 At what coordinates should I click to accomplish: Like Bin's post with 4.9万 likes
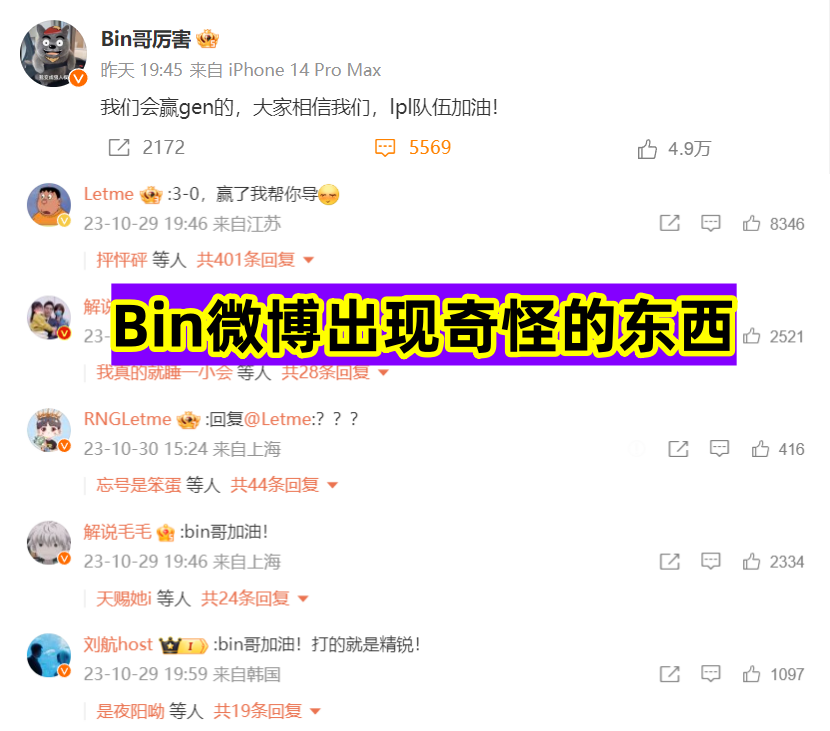coord(647,149)
